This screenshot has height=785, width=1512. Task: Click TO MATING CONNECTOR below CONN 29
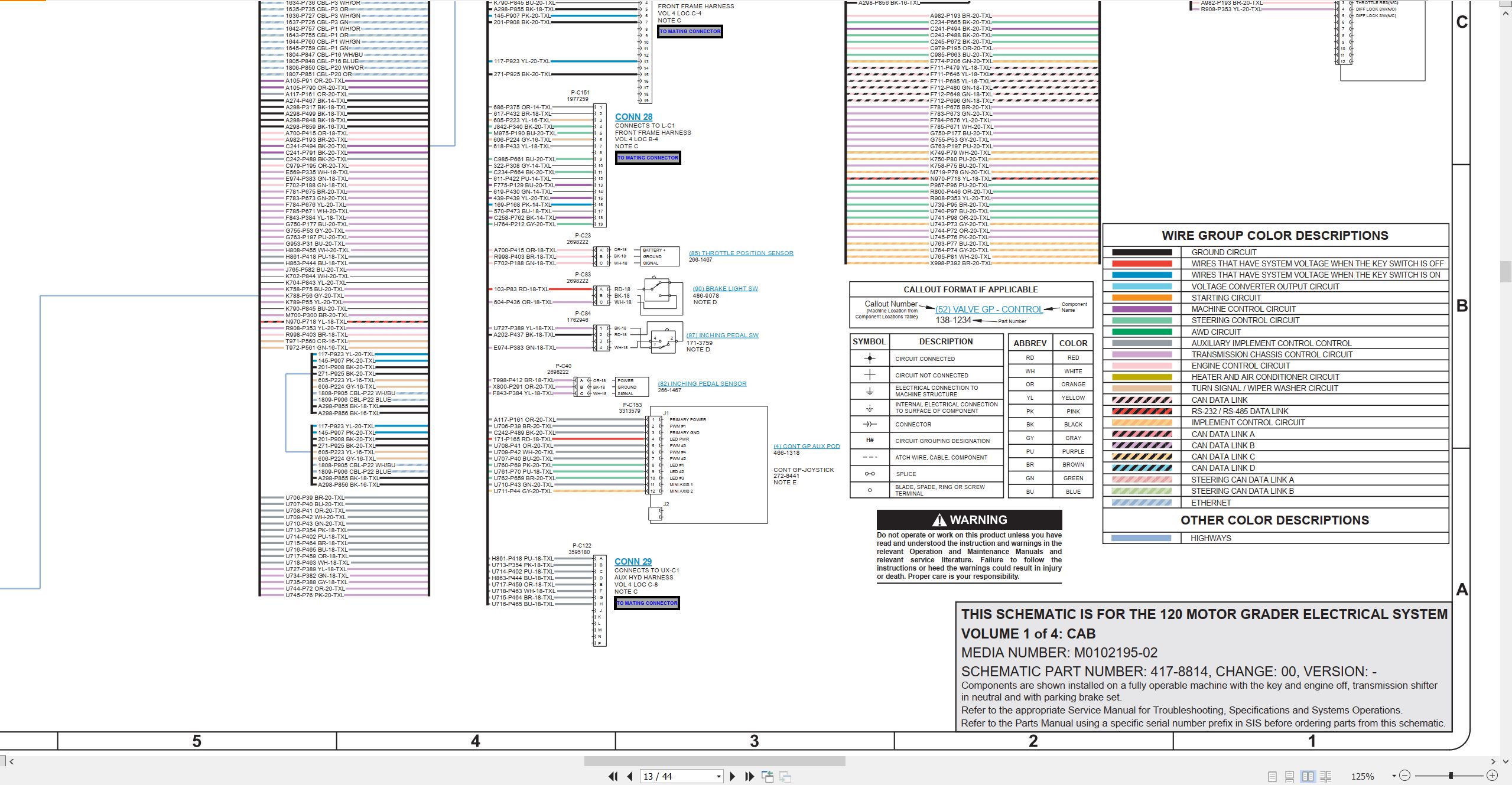[x=647, y=603]
